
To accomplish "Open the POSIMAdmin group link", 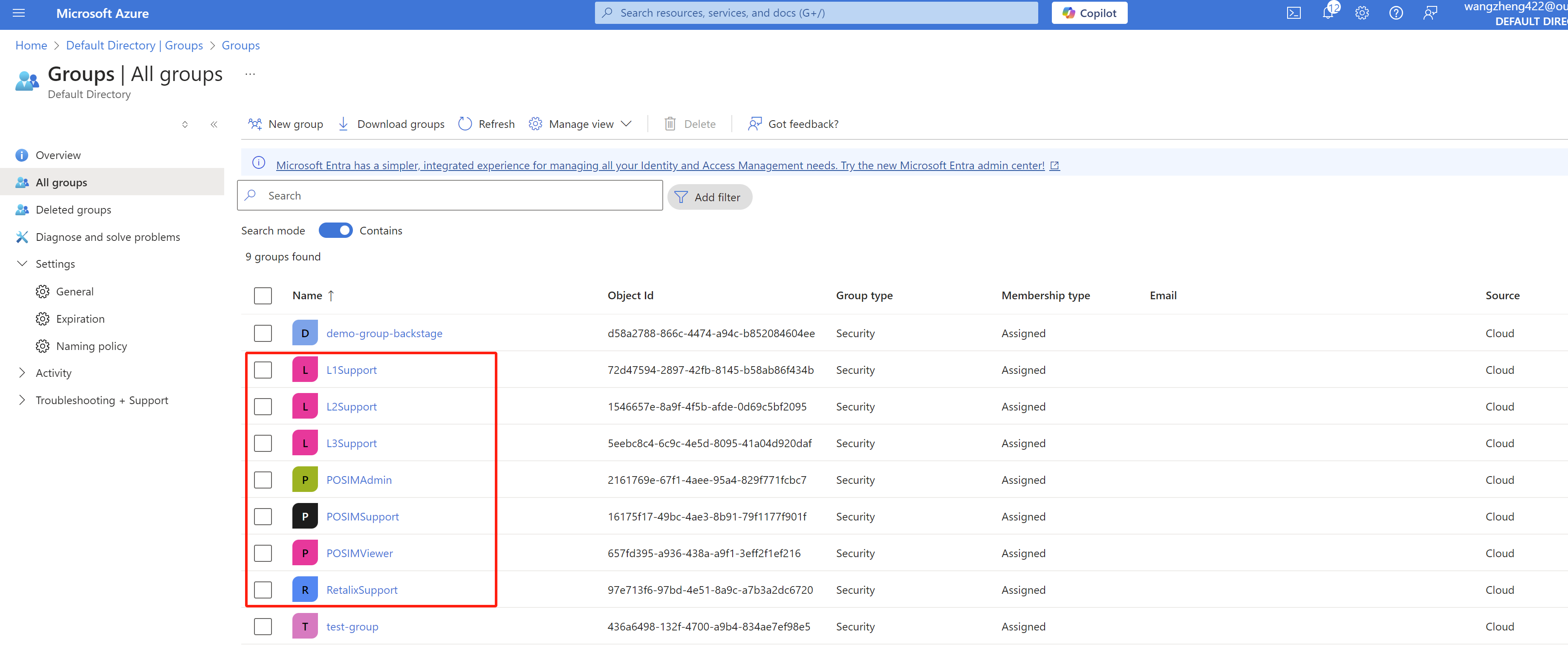I will pyautogui.click(x=358, y=480).
